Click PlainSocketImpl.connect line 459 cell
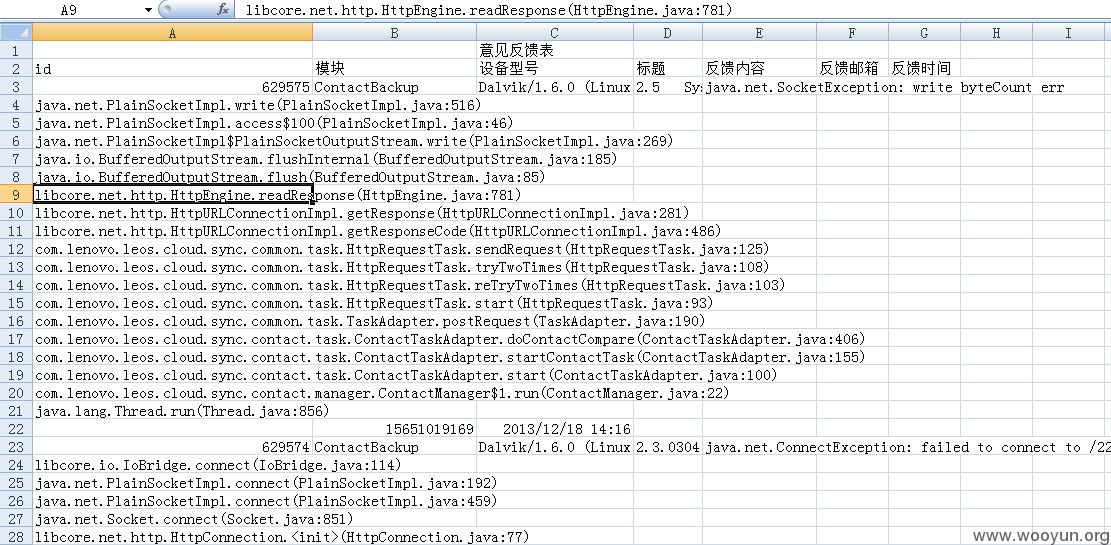Image resolution: width=1111 pixels, height=545 pixels. click(x=172, y=501)
